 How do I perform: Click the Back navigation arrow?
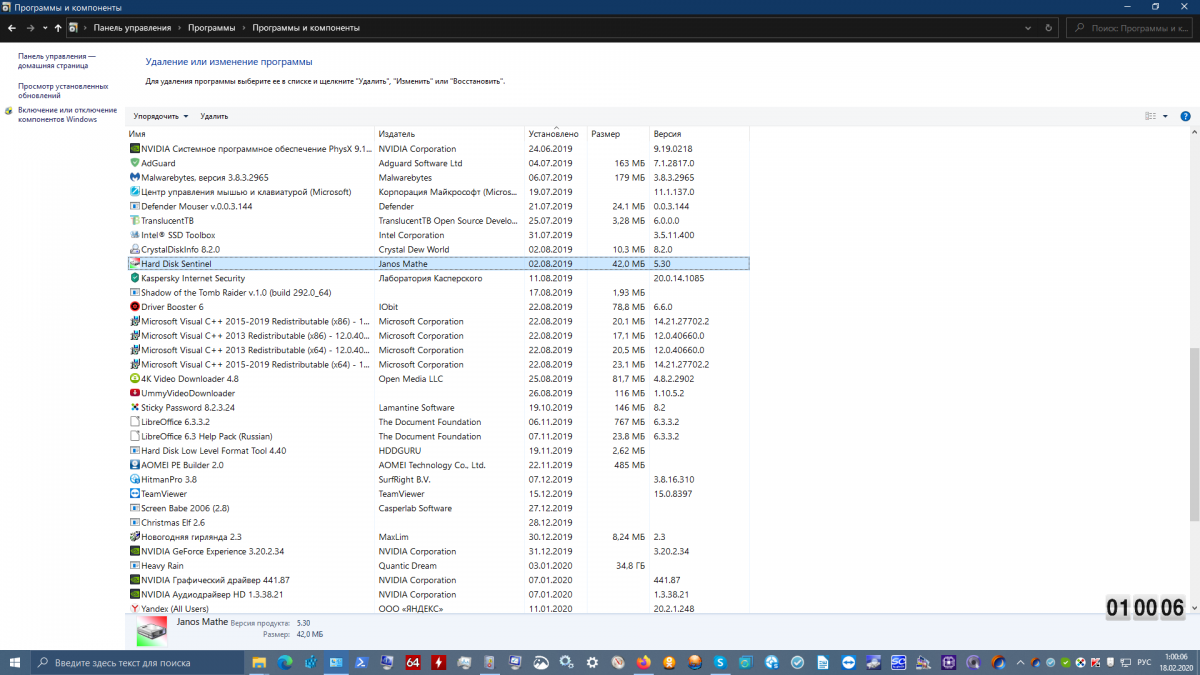click(11, 28)
